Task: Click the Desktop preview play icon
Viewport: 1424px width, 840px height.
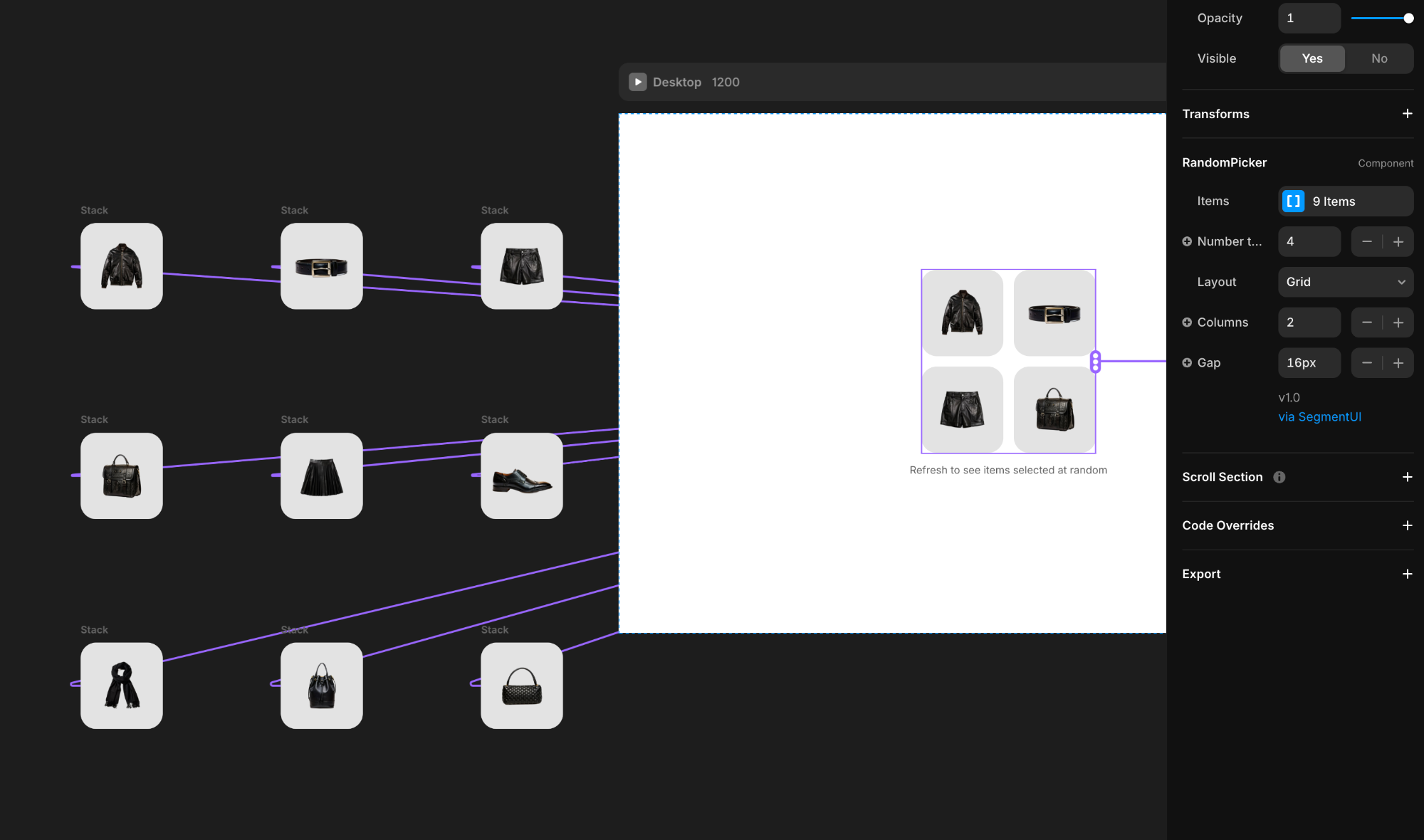Action: click(638, 82)
